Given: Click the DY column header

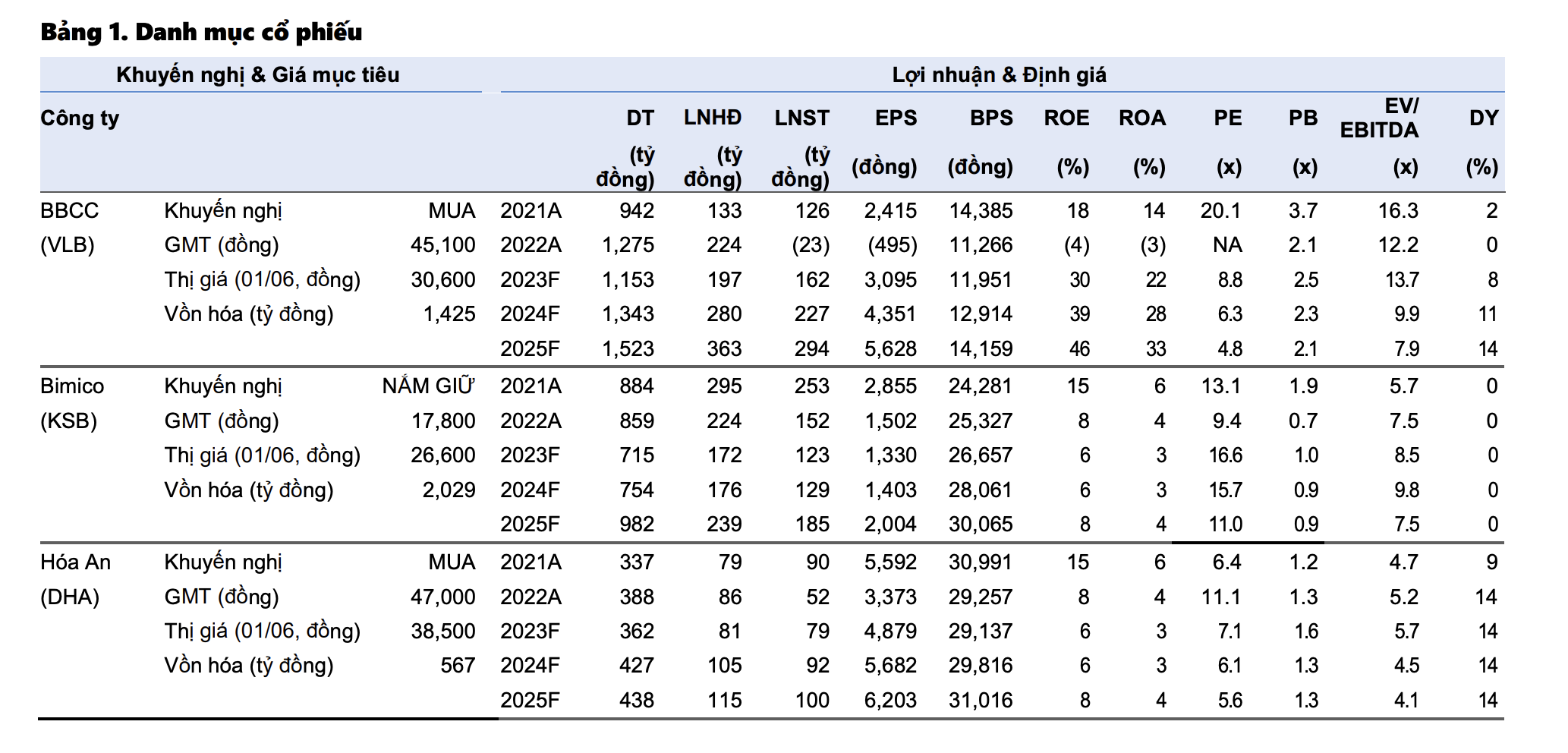Looking at the screenshot, I should pyautogui.click(x=1483, y=118).
